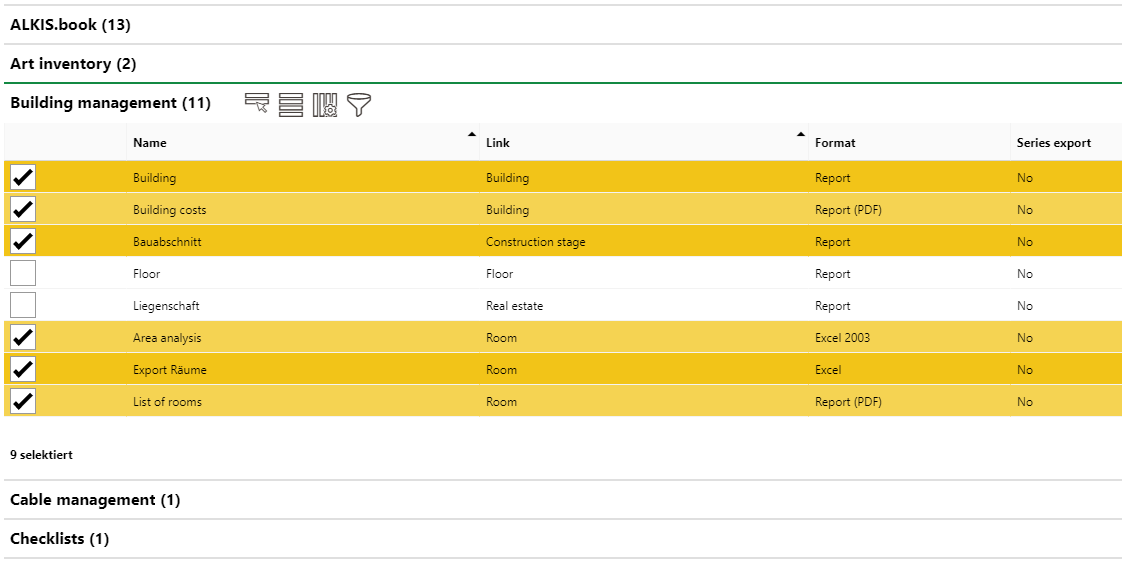Viewport: 1122px width, 566px height.
Task: Click the list rows view icon
Action: click(291, 104)
